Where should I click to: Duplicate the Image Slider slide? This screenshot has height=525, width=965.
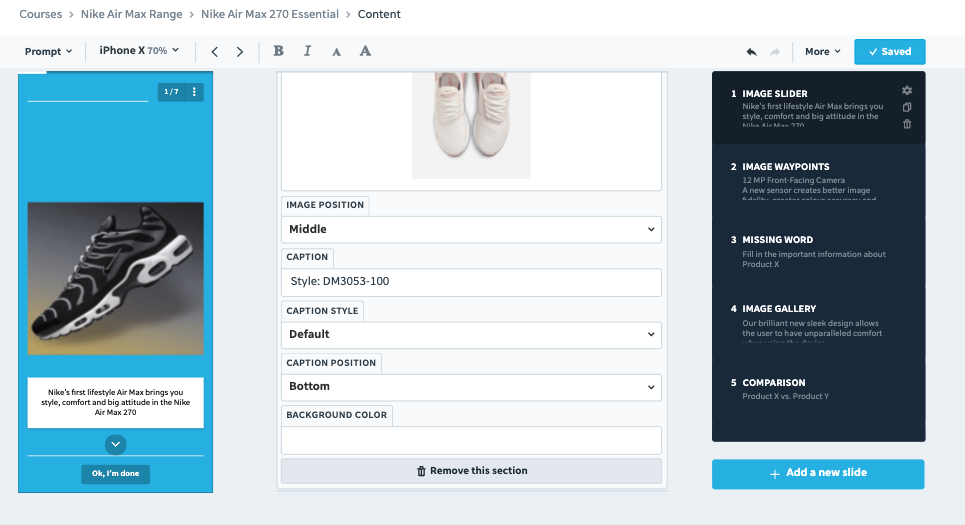tap(907, 107)
